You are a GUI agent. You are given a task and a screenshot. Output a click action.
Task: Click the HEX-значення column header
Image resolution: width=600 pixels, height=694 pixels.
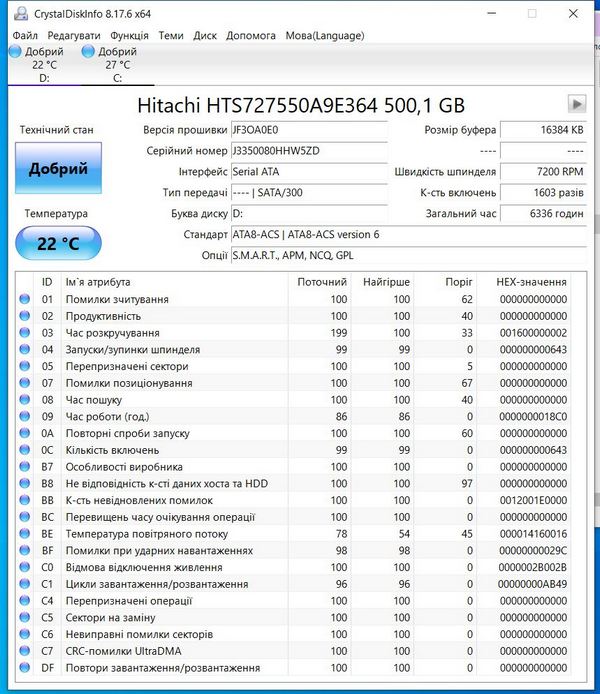pos(532,282)
